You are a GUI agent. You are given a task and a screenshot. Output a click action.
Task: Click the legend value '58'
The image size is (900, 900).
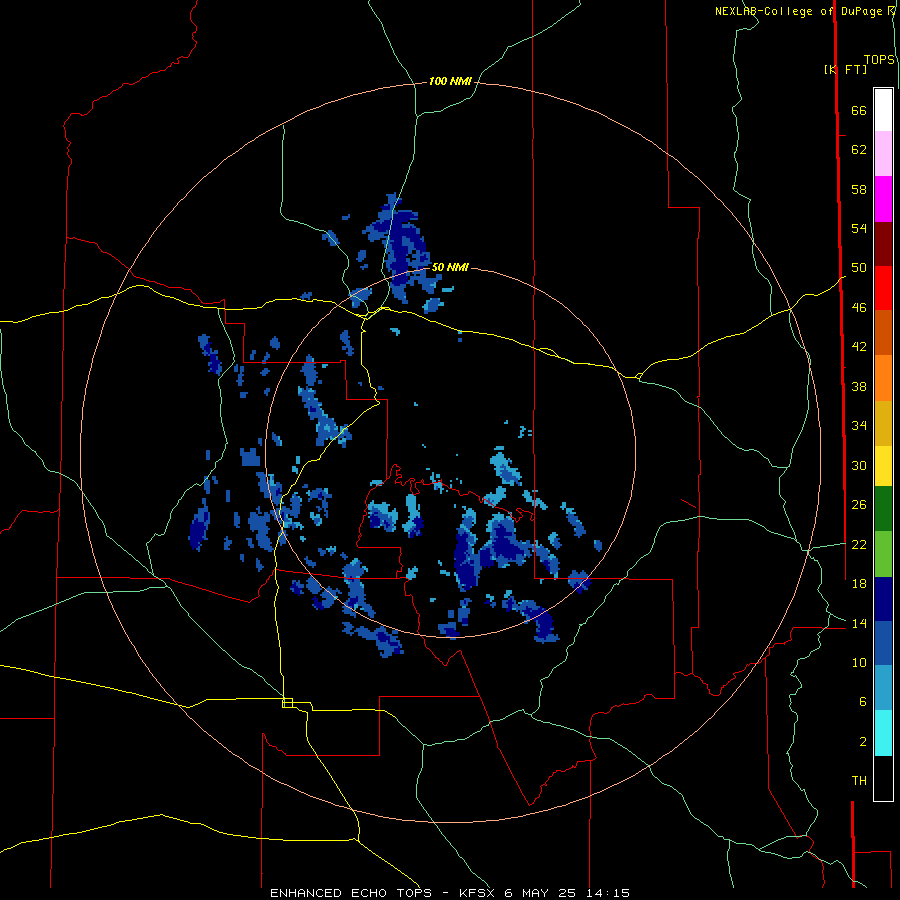[859, 189]
